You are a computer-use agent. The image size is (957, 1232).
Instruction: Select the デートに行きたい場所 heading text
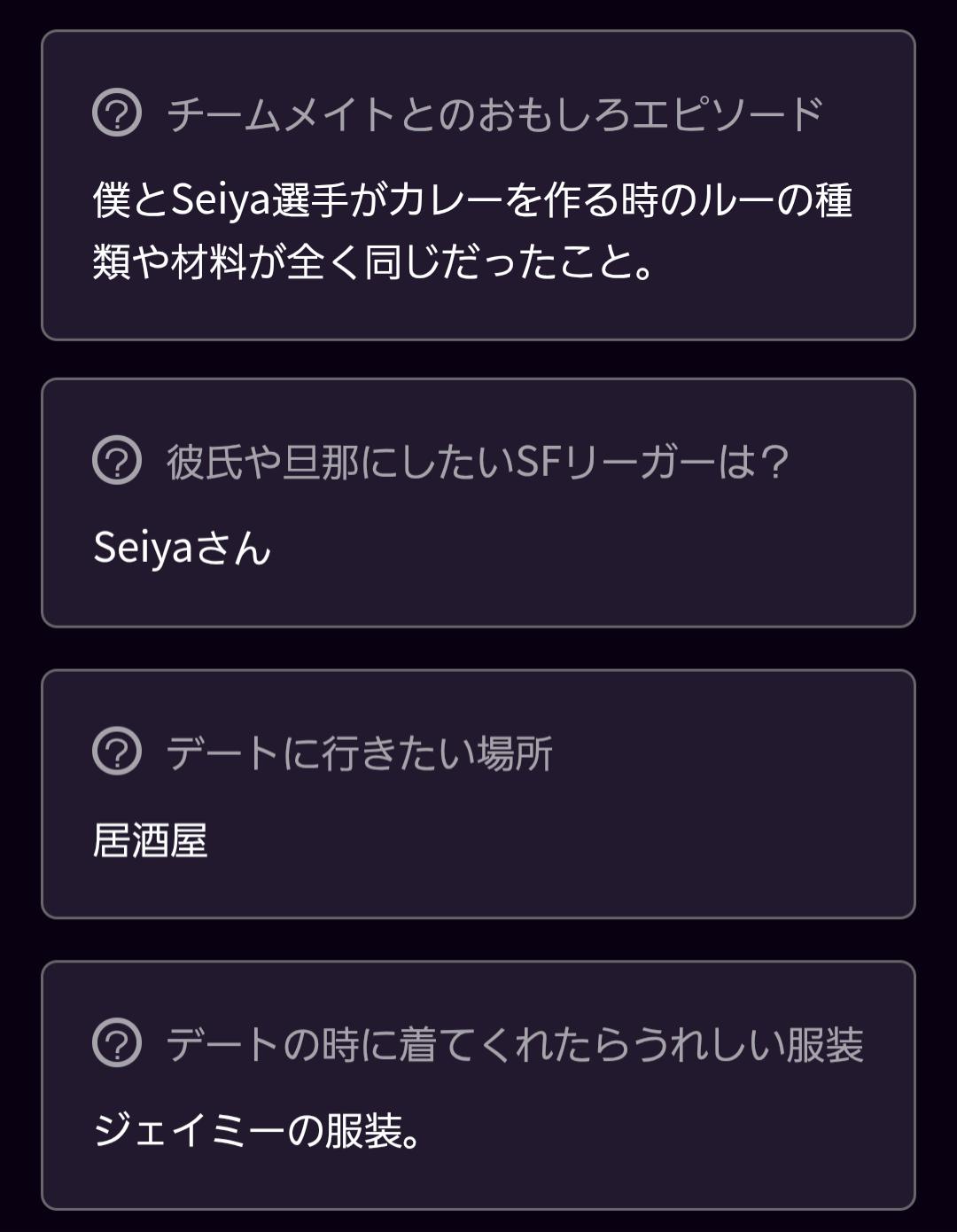[x=359, y=752]
